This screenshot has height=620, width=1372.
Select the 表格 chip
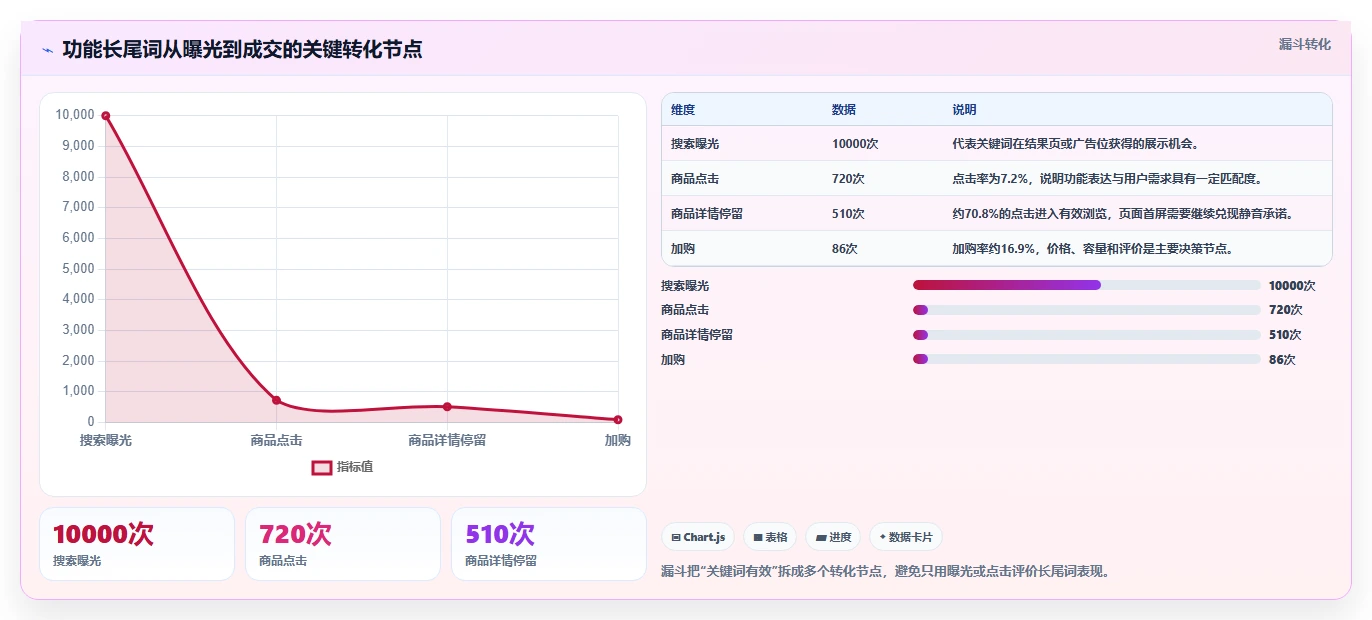[770, 537]
